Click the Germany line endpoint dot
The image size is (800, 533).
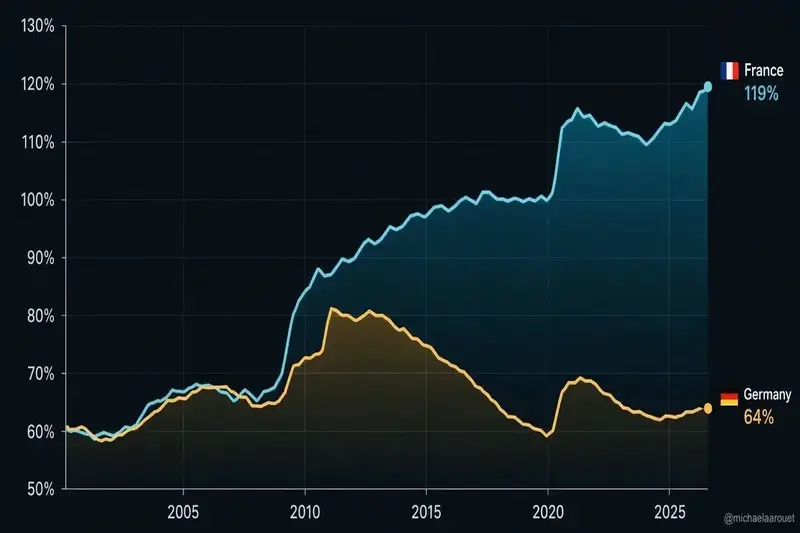click(x=708, y=408)
